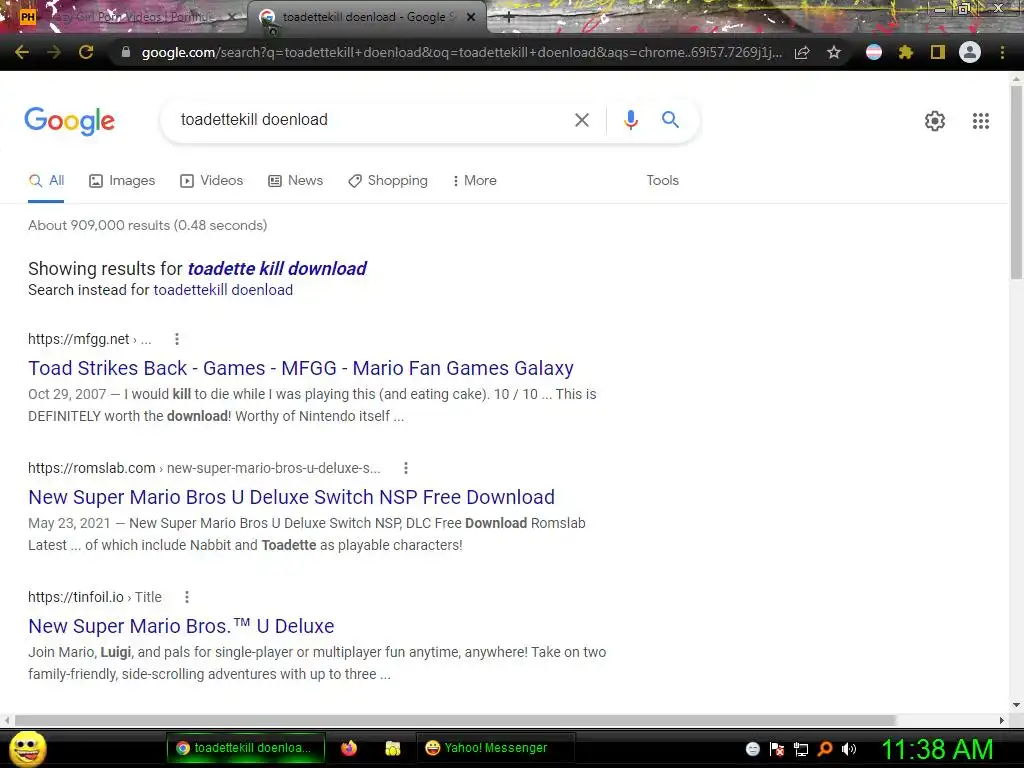Open the smiley face start button
This screenshot has height=768, width=1024.
point(28,748)
